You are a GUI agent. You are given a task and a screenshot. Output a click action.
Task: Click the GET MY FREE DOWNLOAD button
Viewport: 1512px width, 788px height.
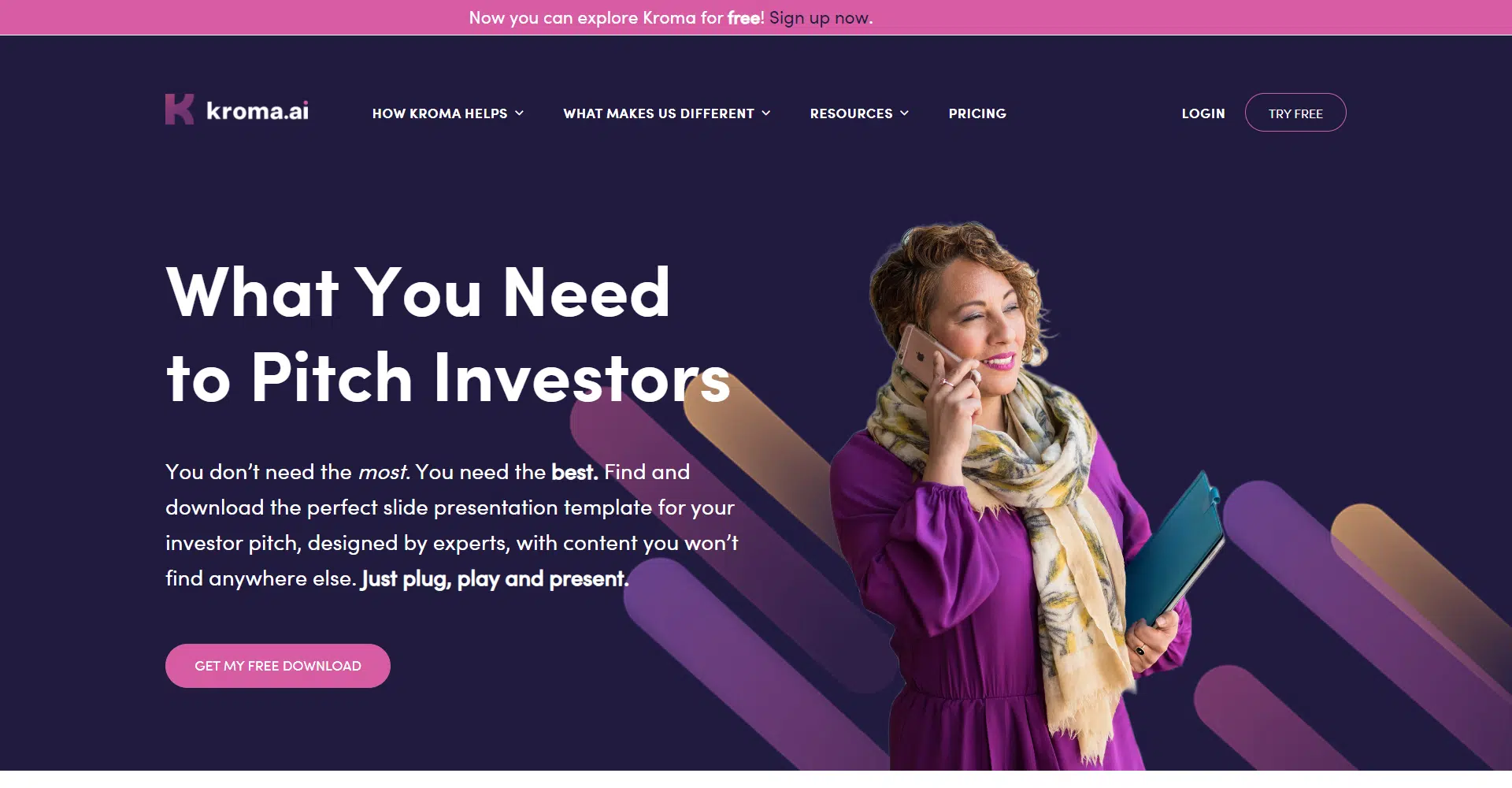[278, 666]
